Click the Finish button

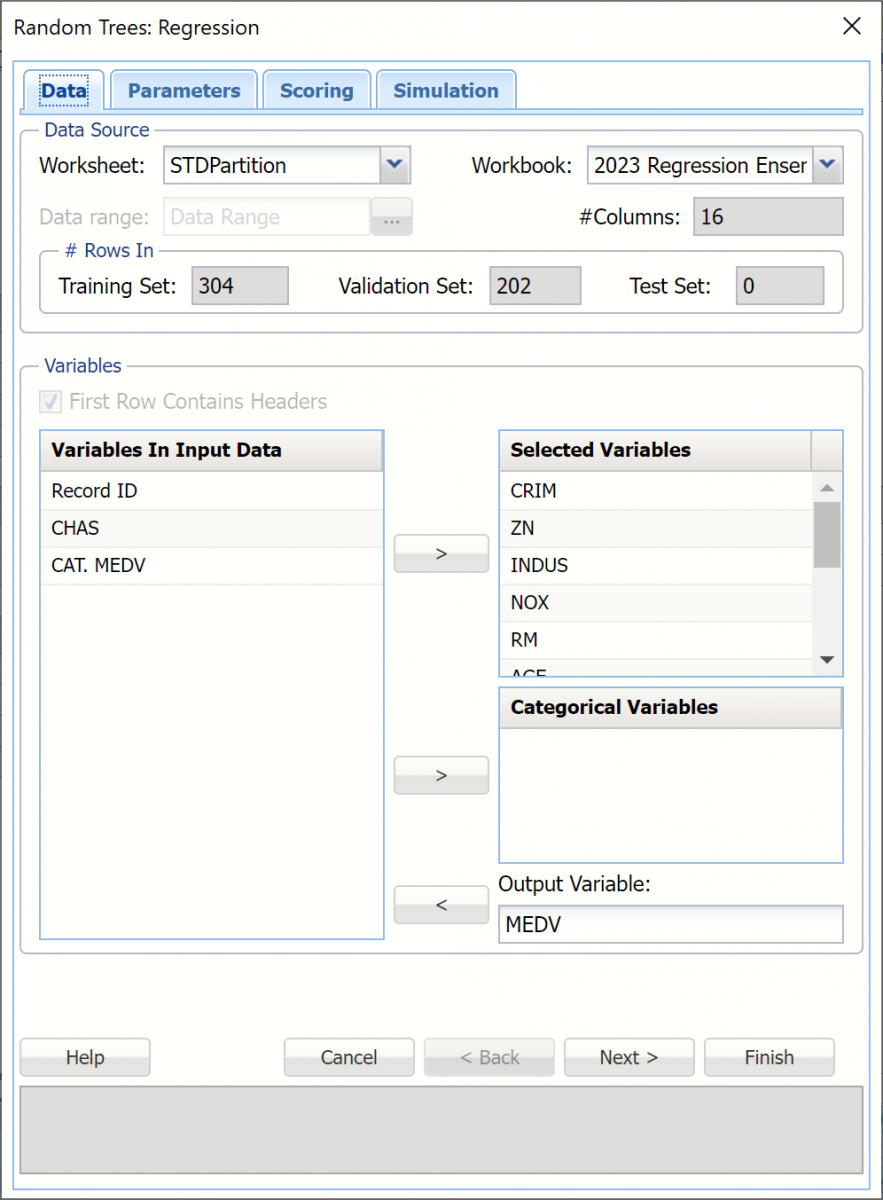[x=768, y=1057]
